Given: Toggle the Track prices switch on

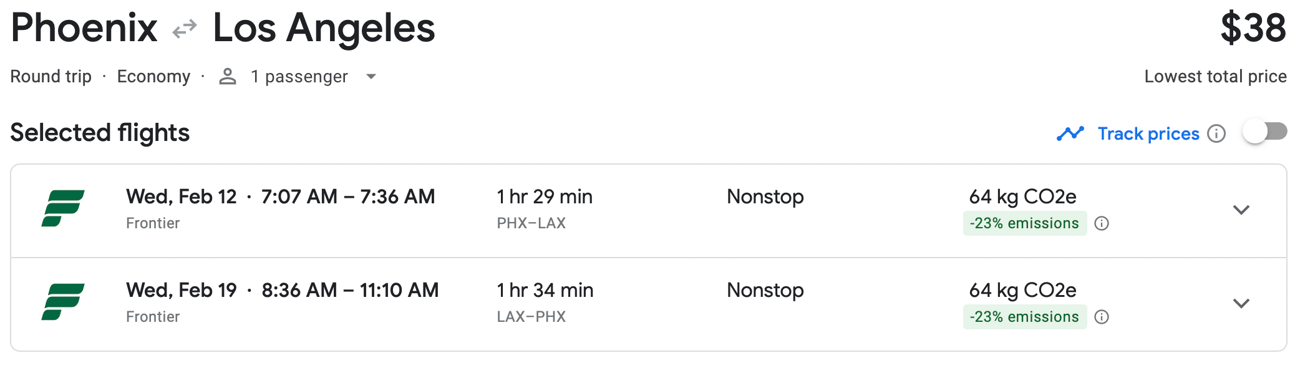Looking at the screenshot, I should (x=1265, y=132).
